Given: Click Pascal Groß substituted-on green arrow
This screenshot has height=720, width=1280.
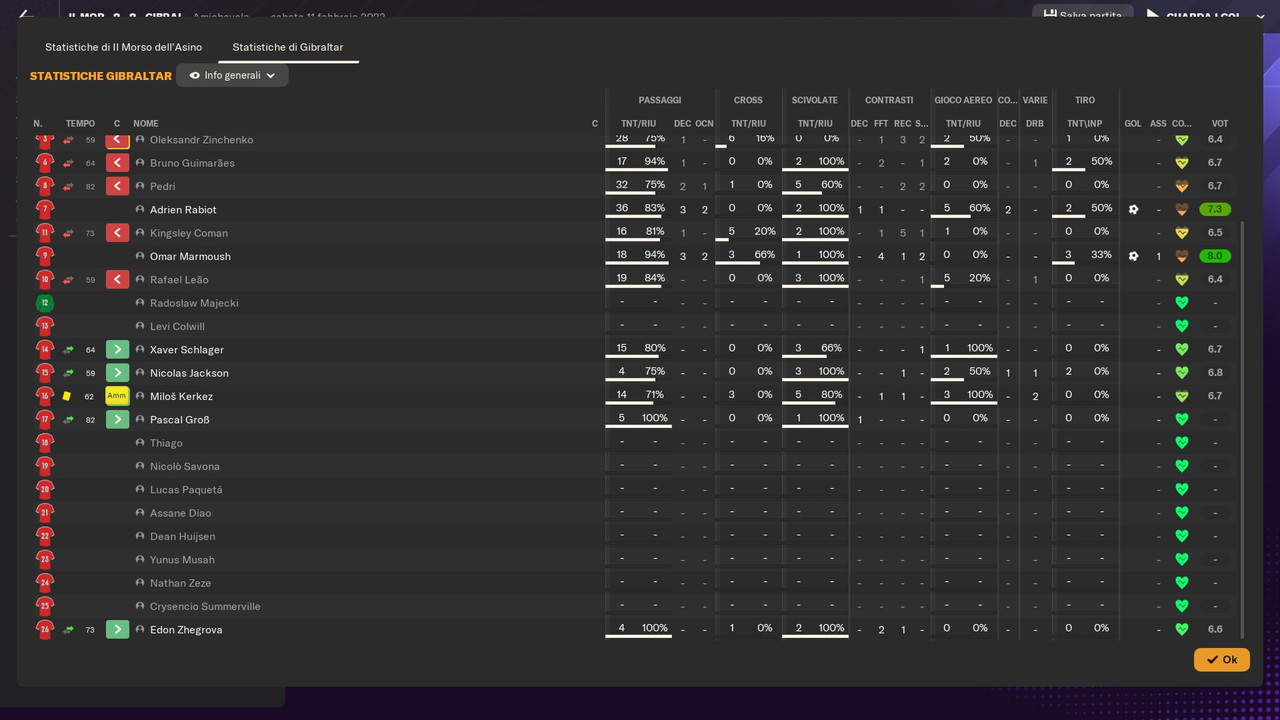Looking at the screenshot, I should (x=117, y=420).
